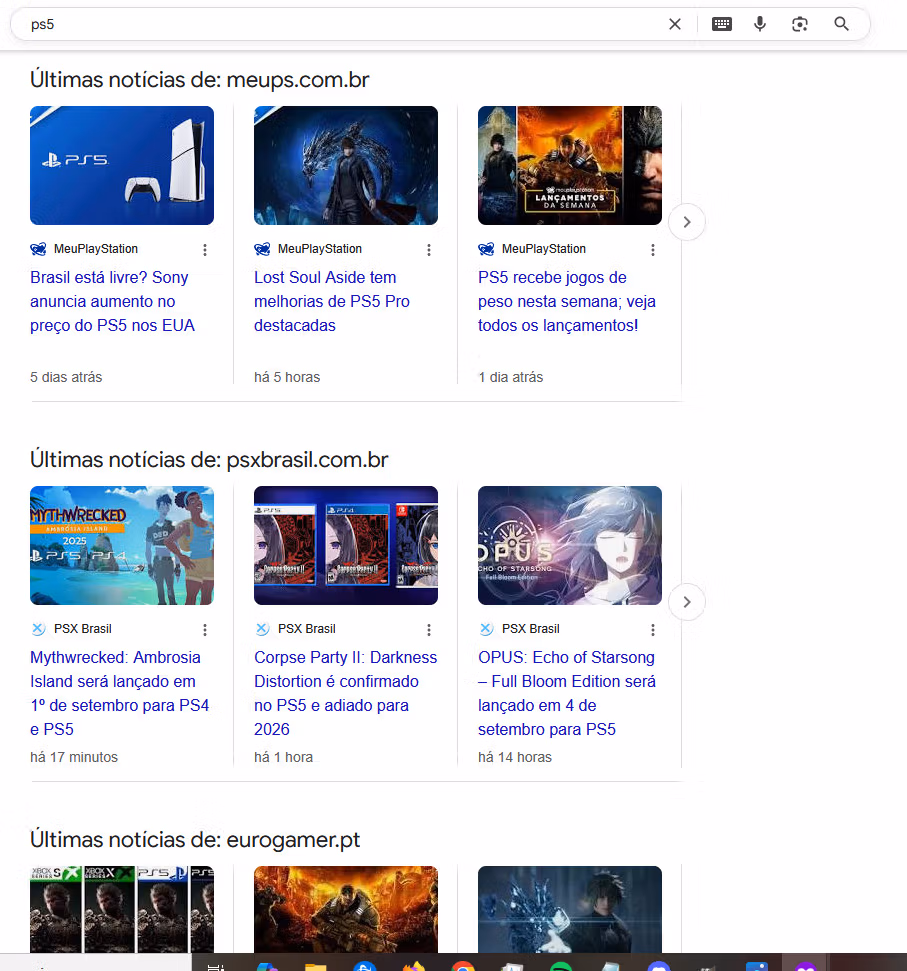This screenshot has width=907, height=971.
Task: Open options menu for the PS5 price article
Action: click(205, 250)
